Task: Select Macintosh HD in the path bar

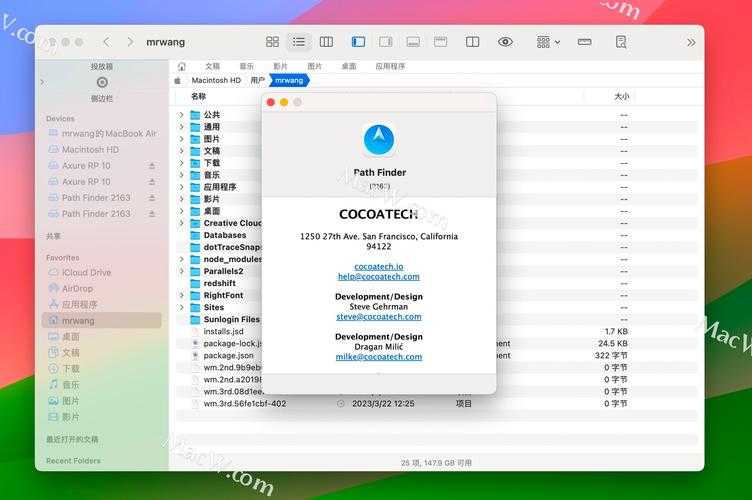Action: 216,81
